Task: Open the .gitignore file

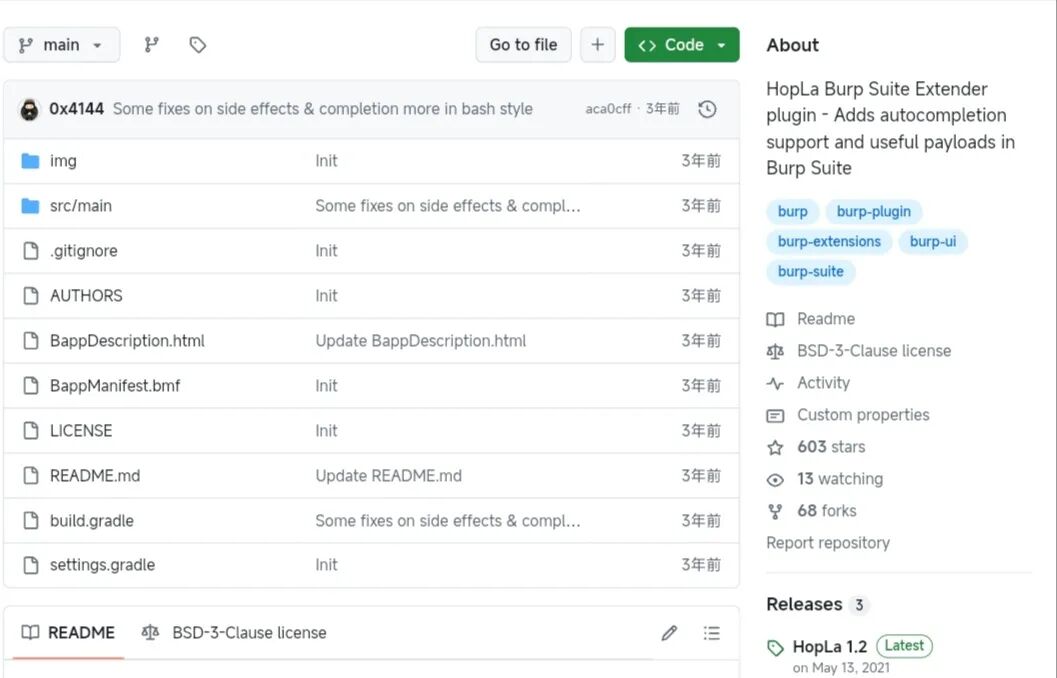Action: click(x=84, y=251)
